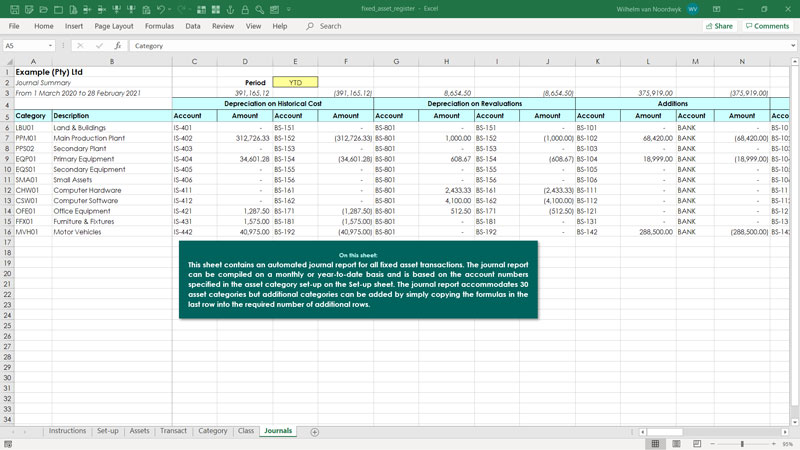Screen dimensions: 800x450
Task: Click the New sheet plus icon
Action: [315, 432]
